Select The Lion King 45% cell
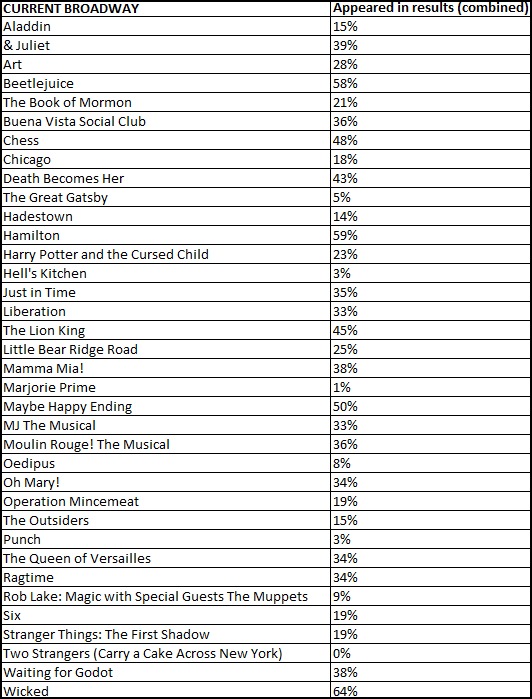532x699 pixels. tap(430, 330)
